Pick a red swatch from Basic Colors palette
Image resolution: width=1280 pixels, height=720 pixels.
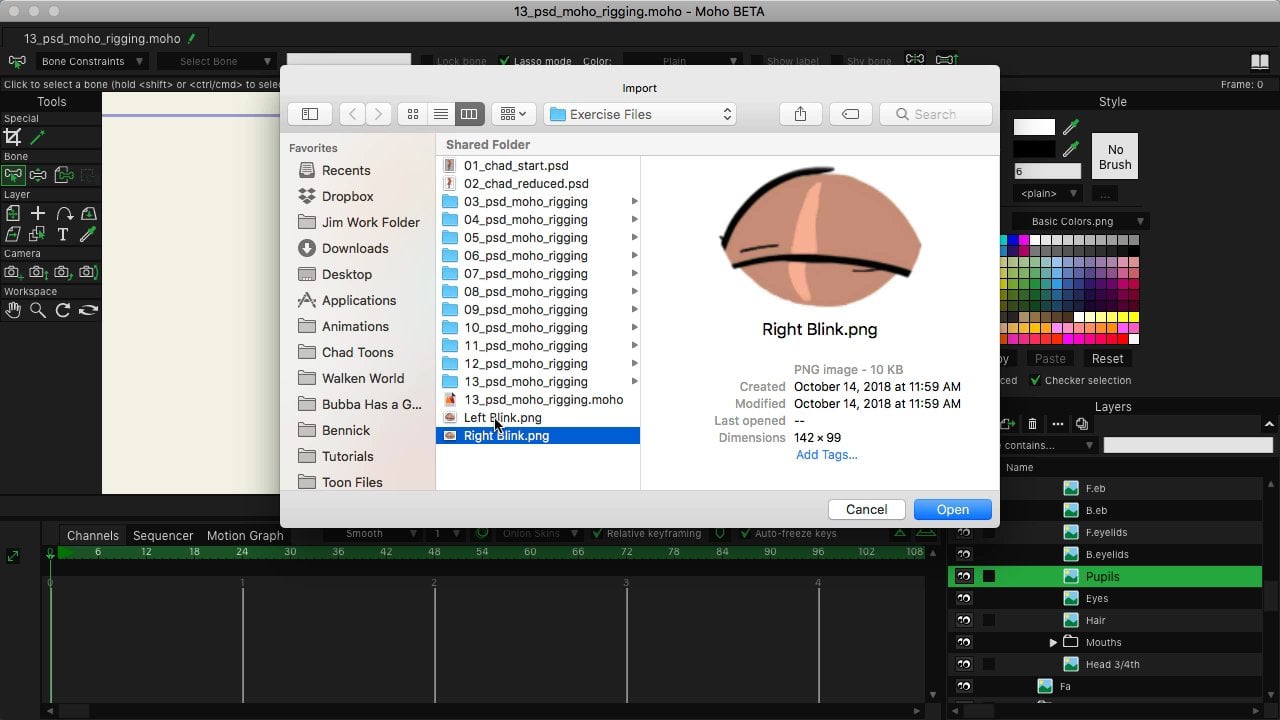1122,339
